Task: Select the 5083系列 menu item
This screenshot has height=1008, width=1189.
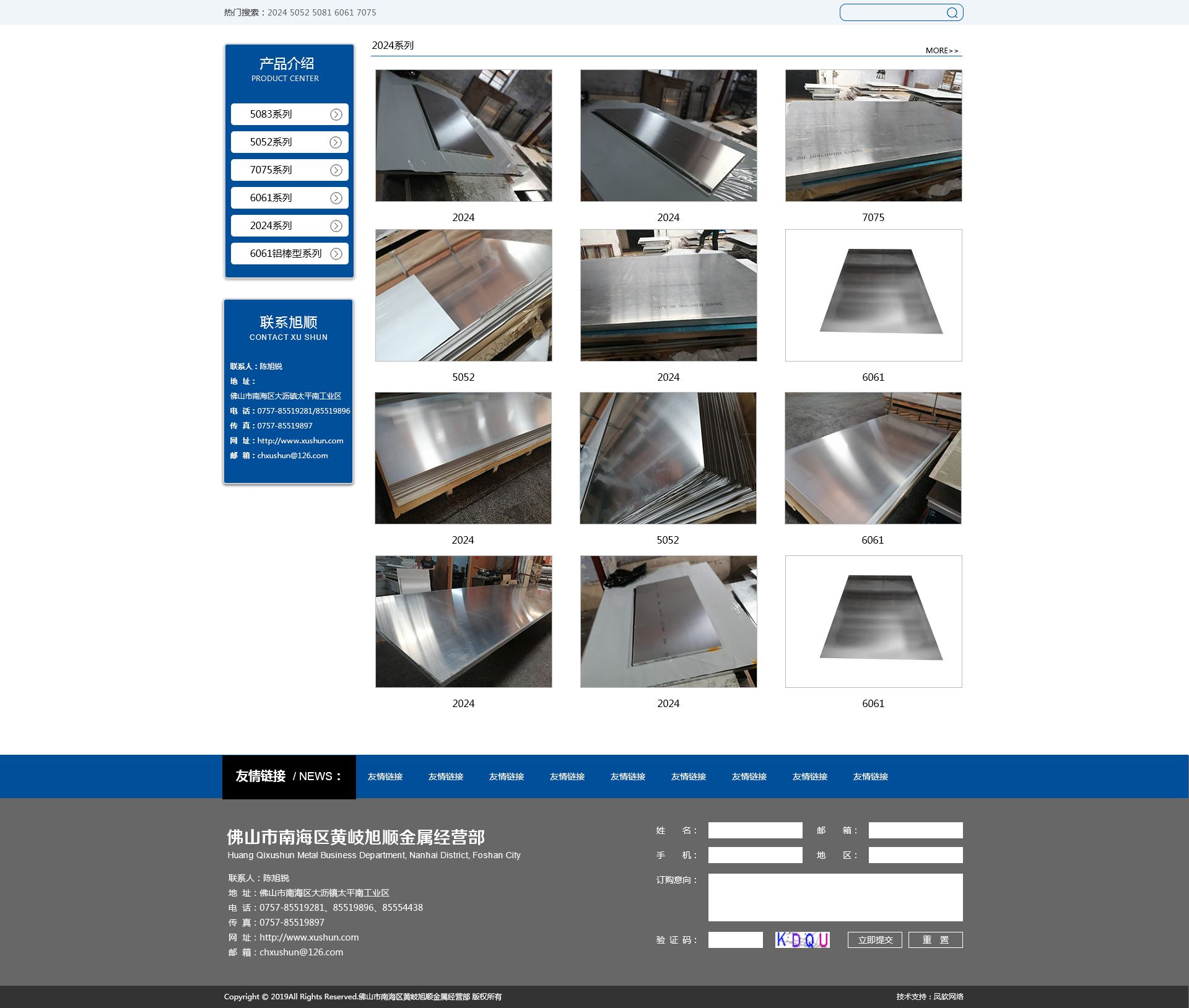Action: (271, 115)
